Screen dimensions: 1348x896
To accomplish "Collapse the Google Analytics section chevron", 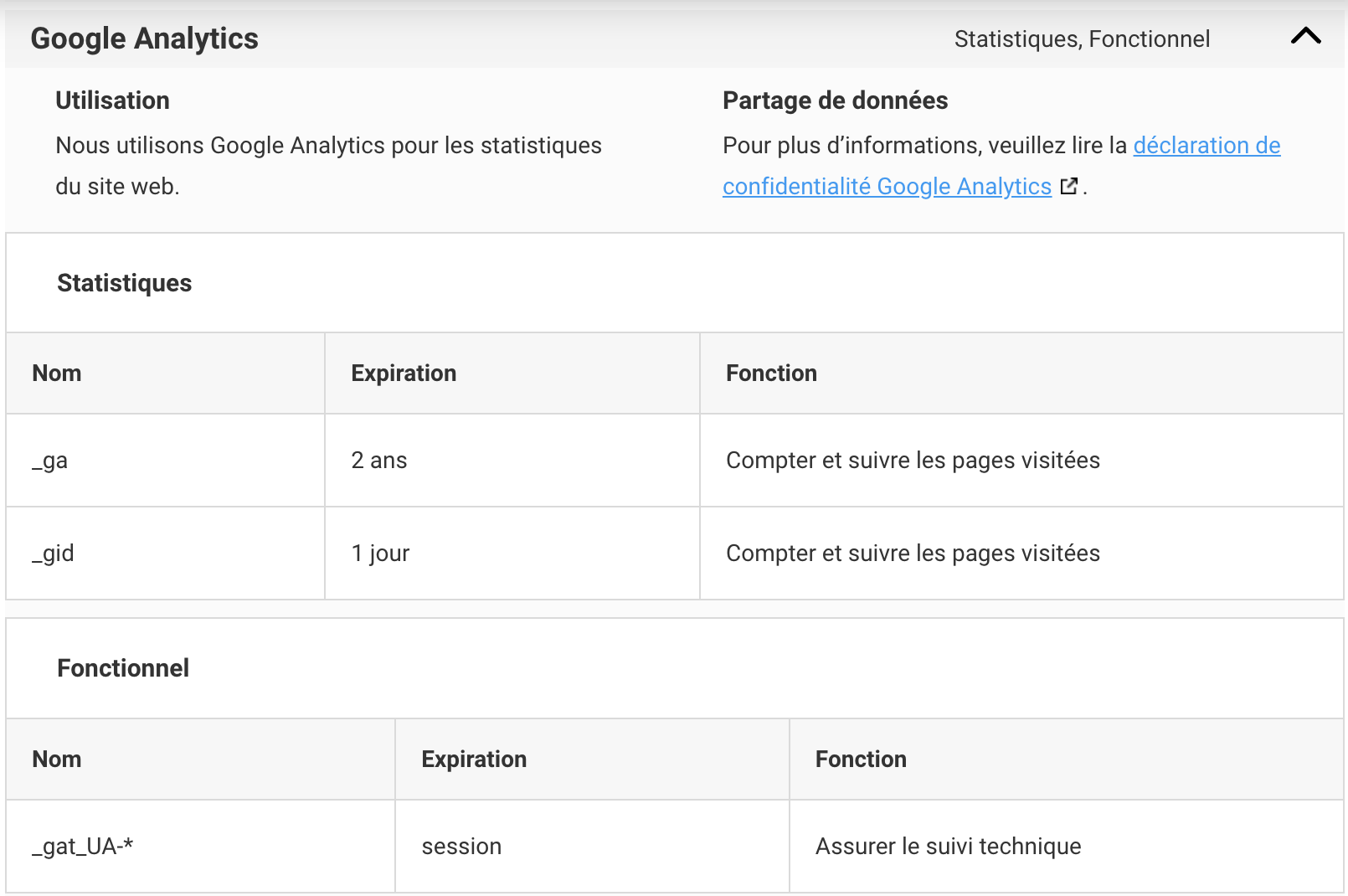I will 1305,36.
